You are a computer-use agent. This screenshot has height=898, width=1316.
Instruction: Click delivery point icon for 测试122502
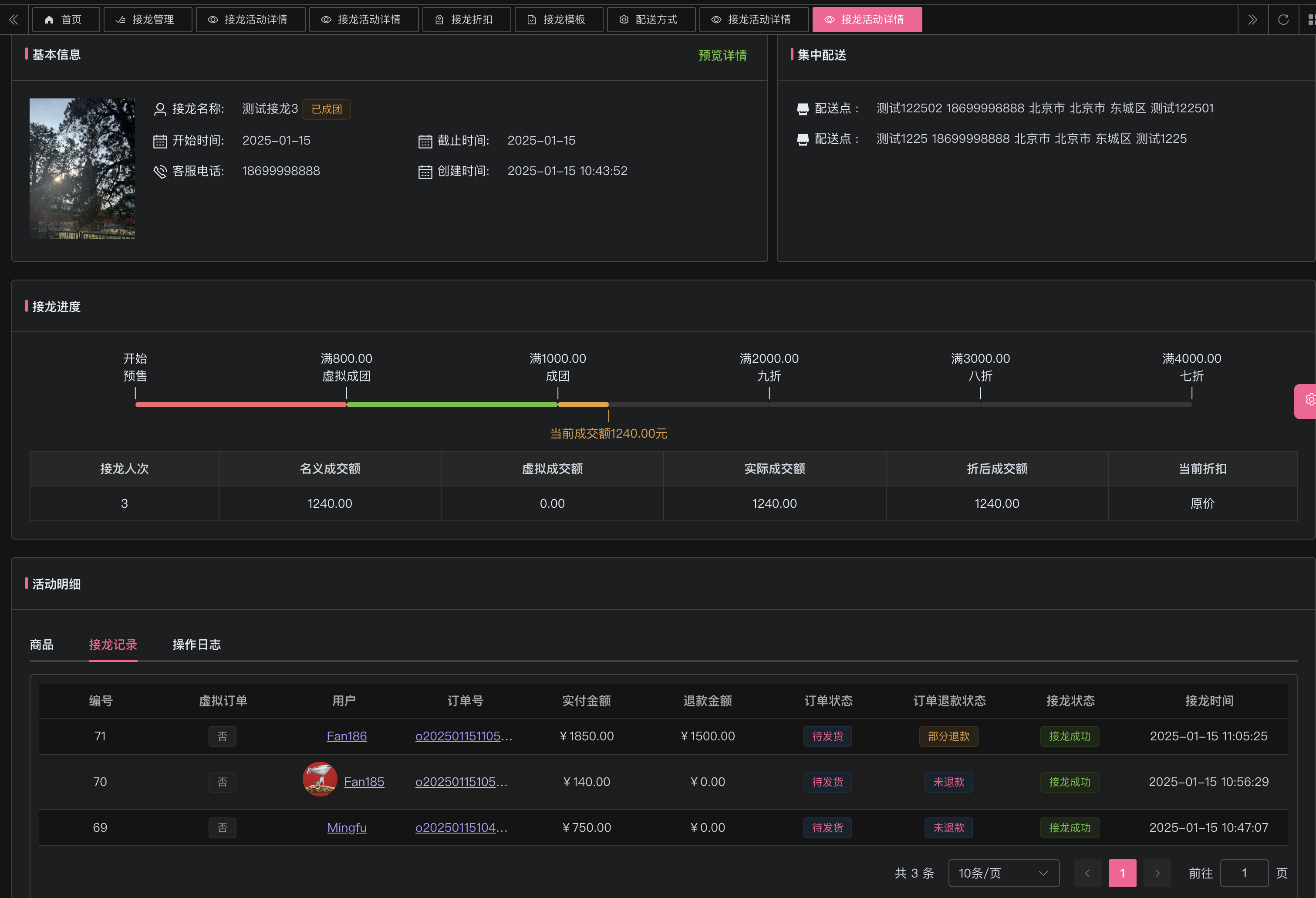(x=803, y=109)
